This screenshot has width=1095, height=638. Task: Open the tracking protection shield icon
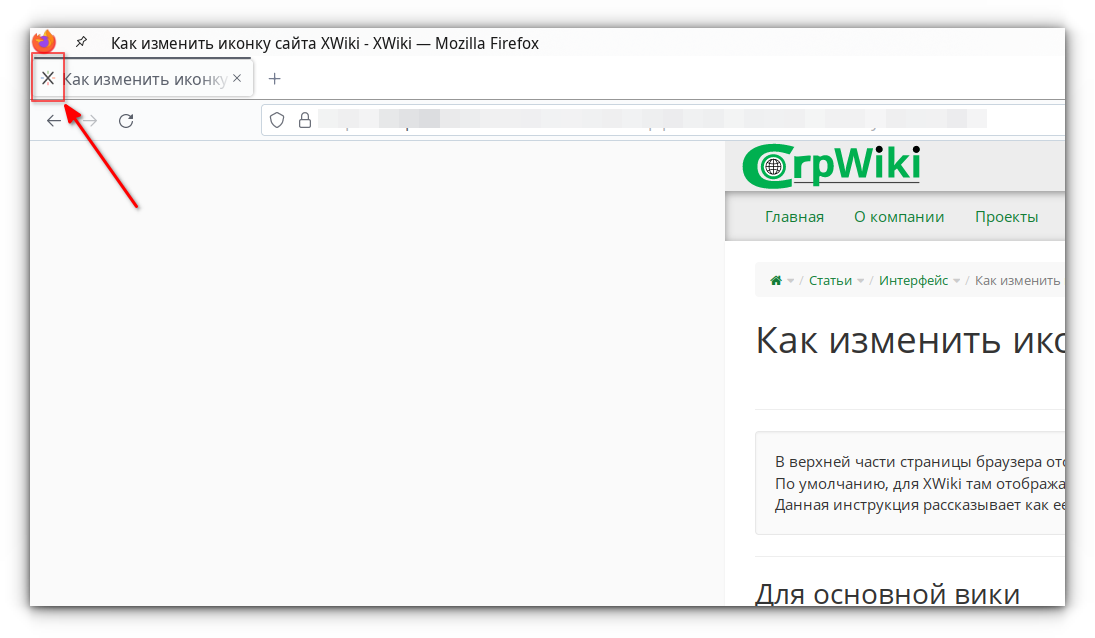279,120
